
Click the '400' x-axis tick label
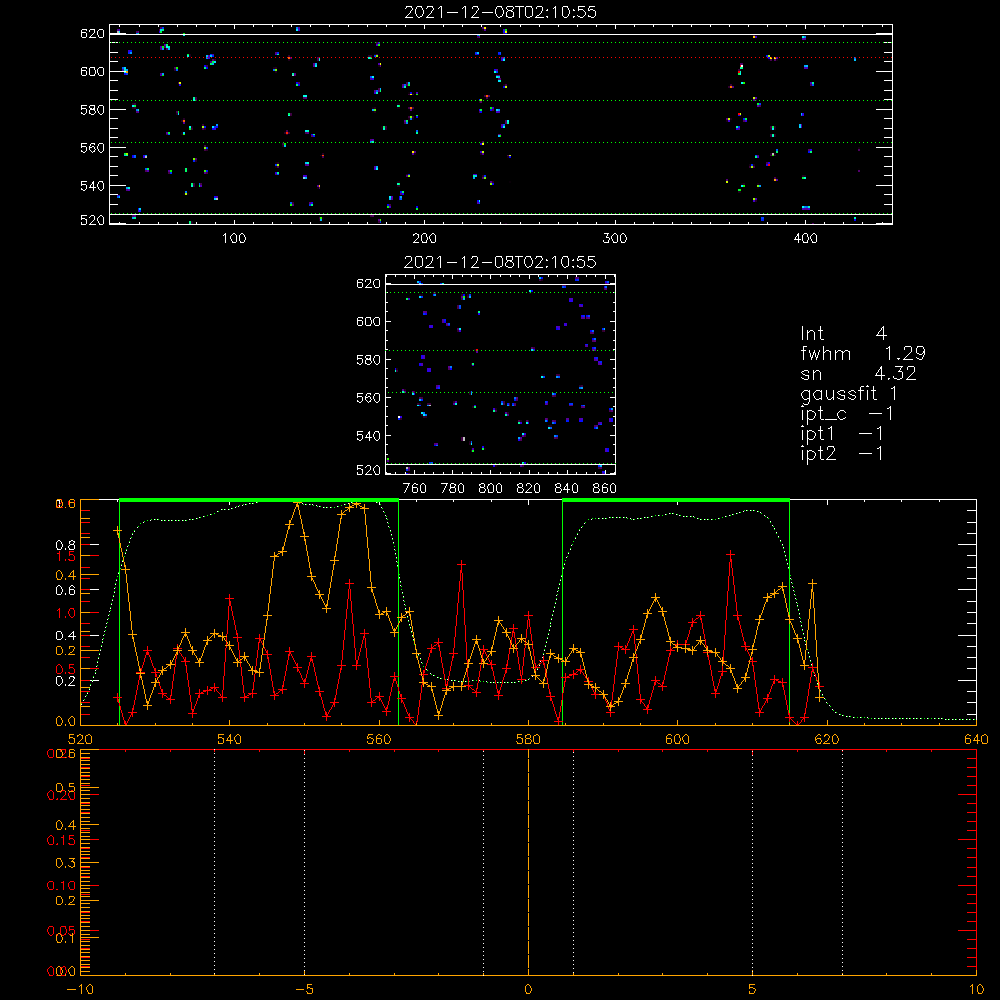point(805,239)
